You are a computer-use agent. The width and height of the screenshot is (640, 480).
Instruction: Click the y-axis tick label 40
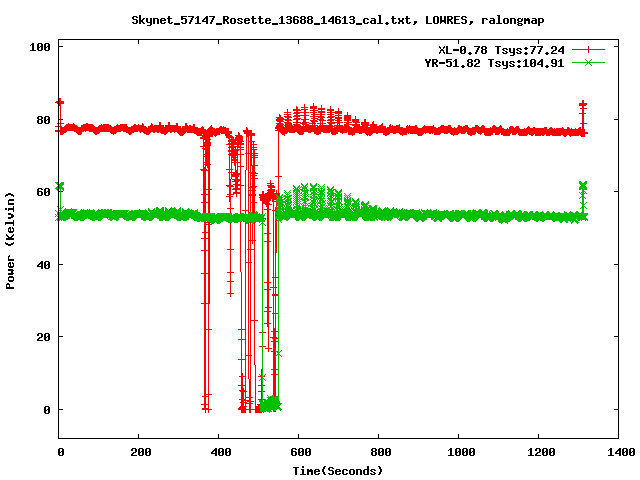click(43, 265)
